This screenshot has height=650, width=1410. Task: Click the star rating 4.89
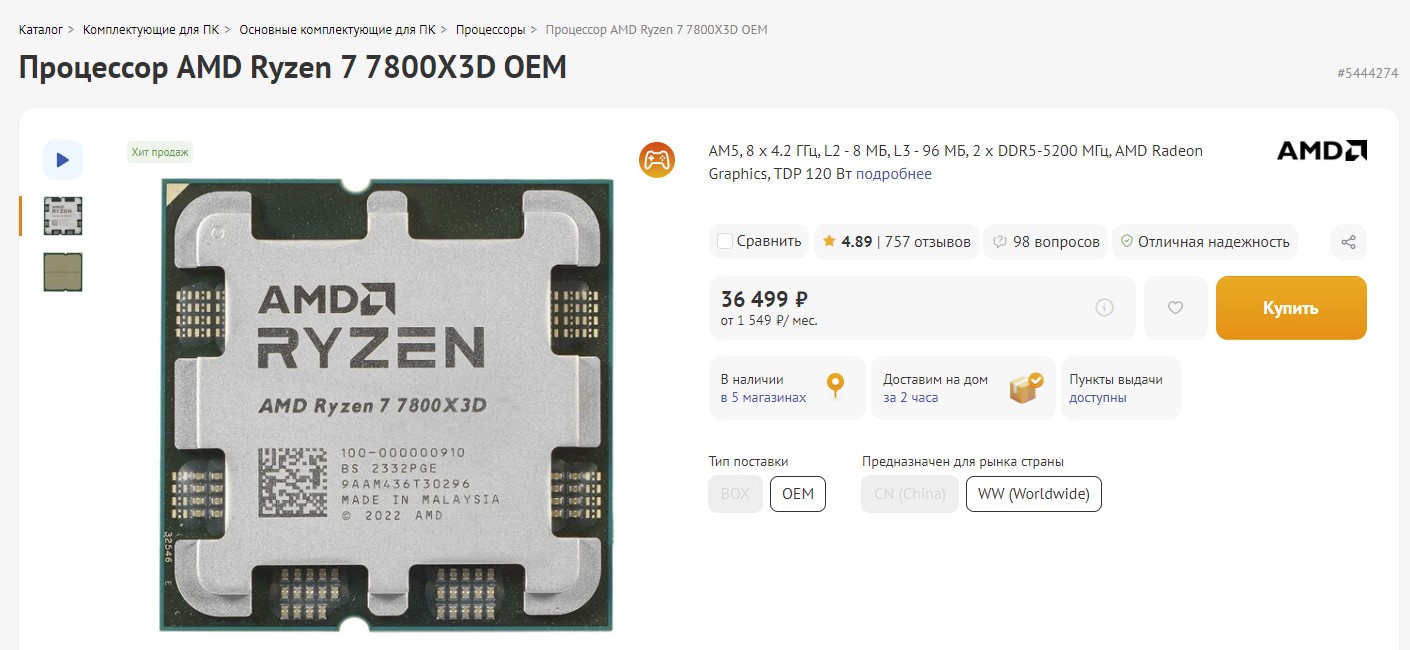coord(847,242)
